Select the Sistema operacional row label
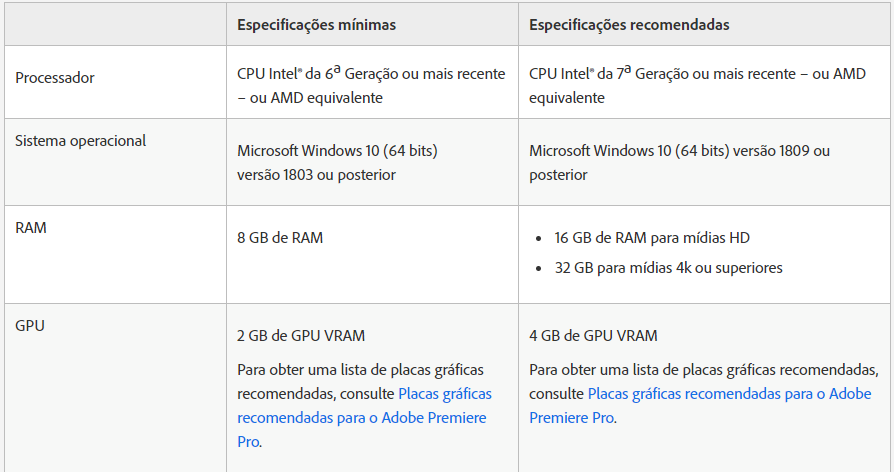 pyautogui.click(x=80, y=141)
